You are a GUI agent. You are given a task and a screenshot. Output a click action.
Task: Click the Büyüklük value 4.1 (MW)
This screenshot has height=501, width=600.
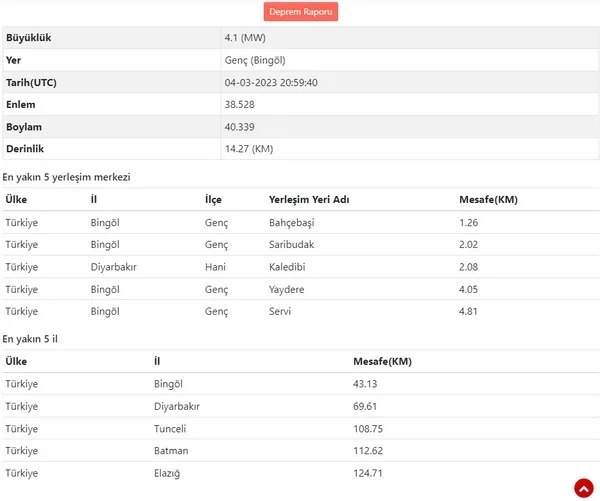tap(245, 38)
